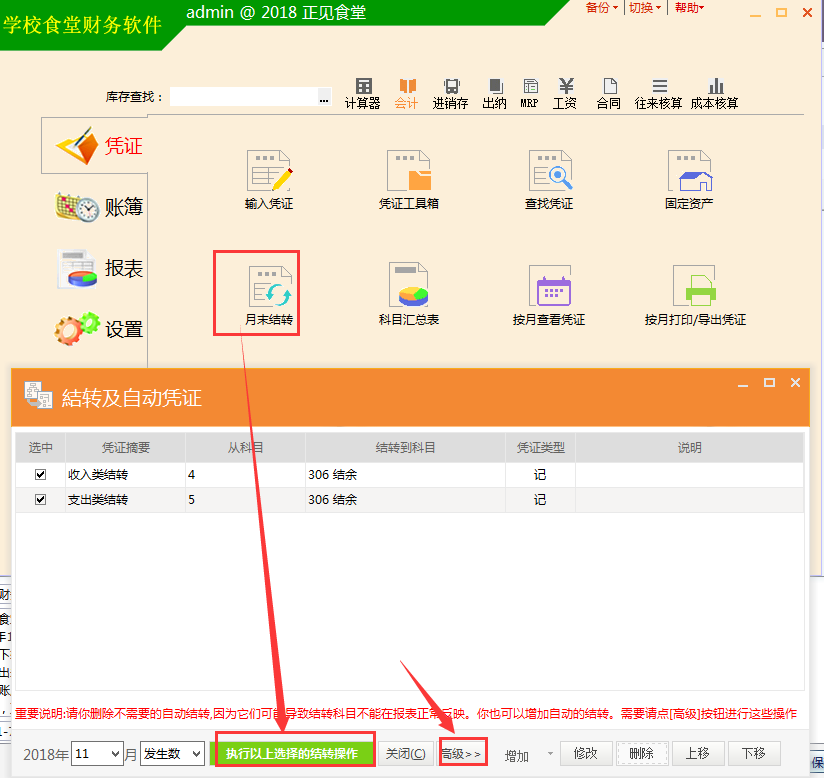Screen dimensions: 824x778
Task: Switch to the 账簿 sidebar tab
Action: tap(100, 207)
